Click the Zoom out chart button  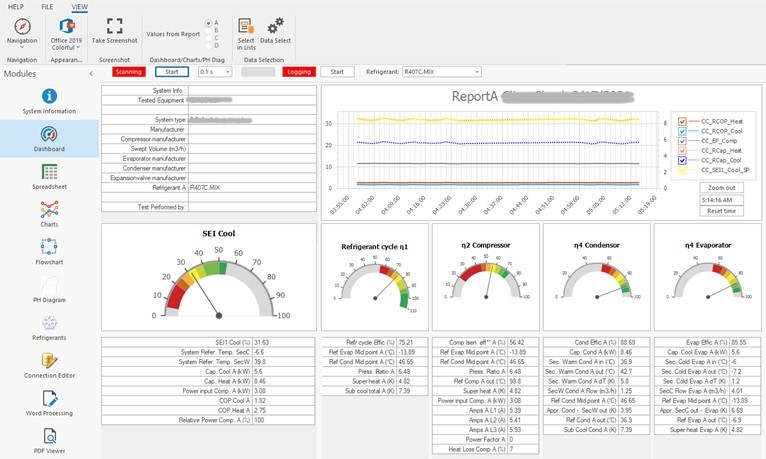pyautogui.click(x=722, y=188)
